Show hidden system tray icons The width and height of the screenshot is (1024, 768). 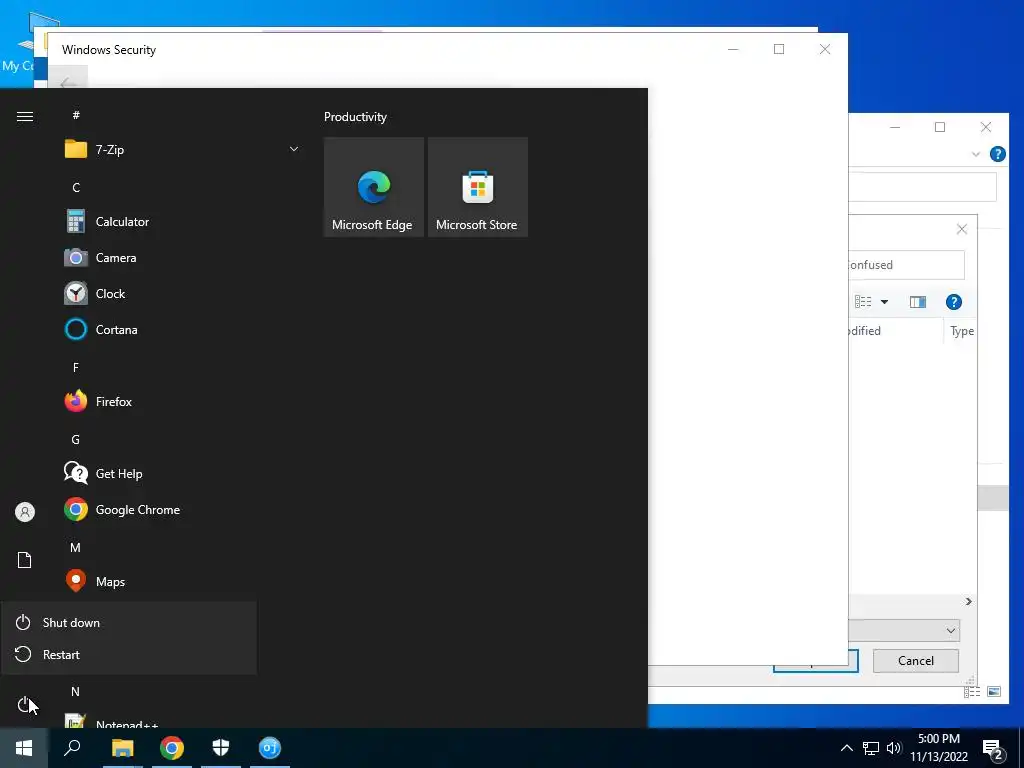click(x=846, y=748)
